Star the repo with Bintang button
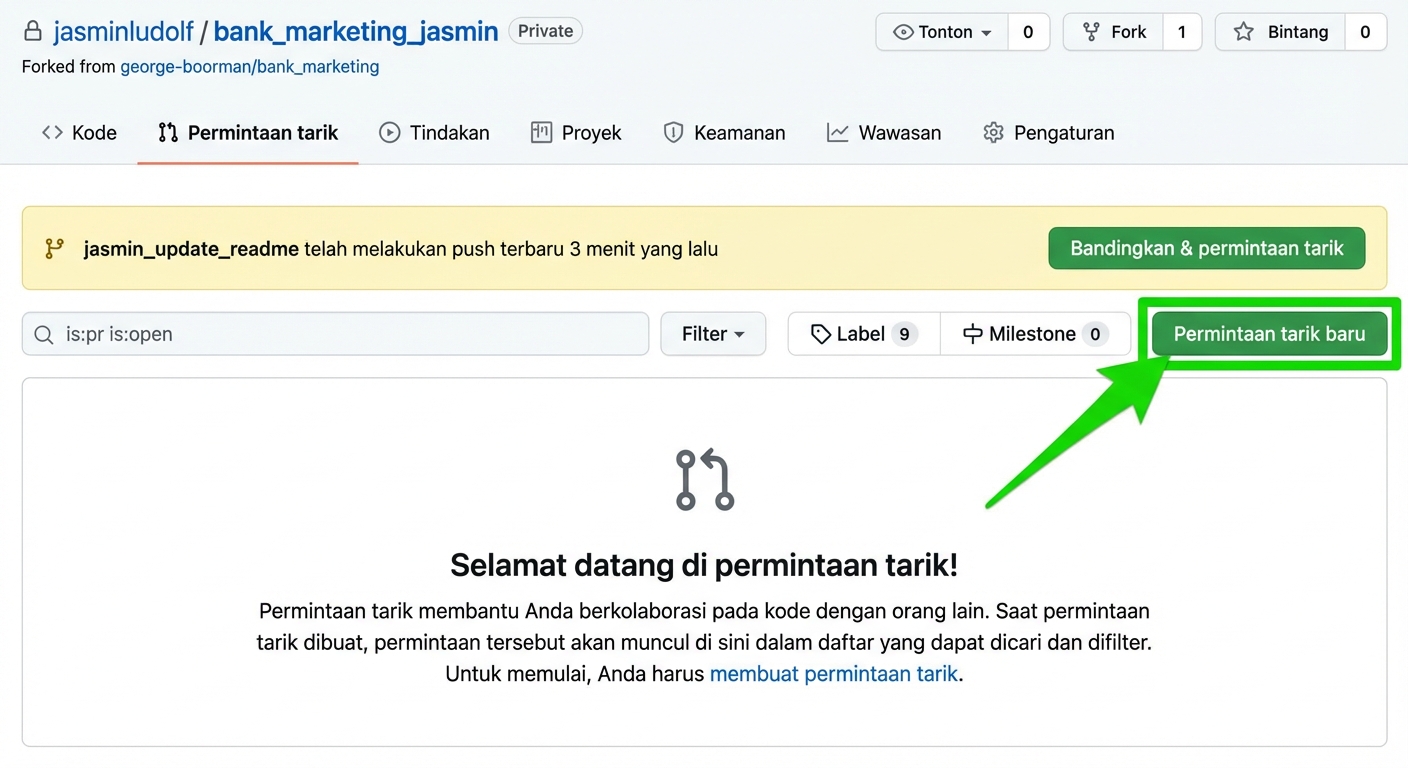The width and height of the screenshot is (1408, 768). pyautogui.click(x=1281, y=32)
